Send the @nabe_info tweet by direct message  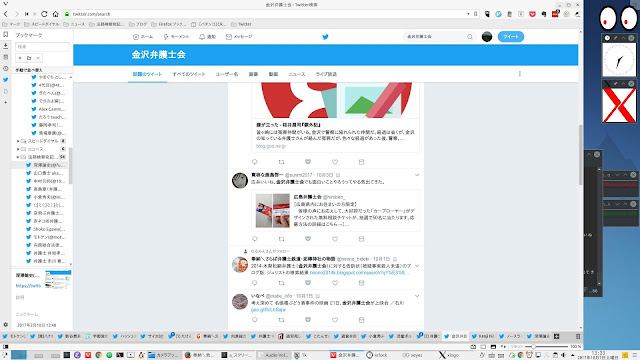[x=361, y=320]
